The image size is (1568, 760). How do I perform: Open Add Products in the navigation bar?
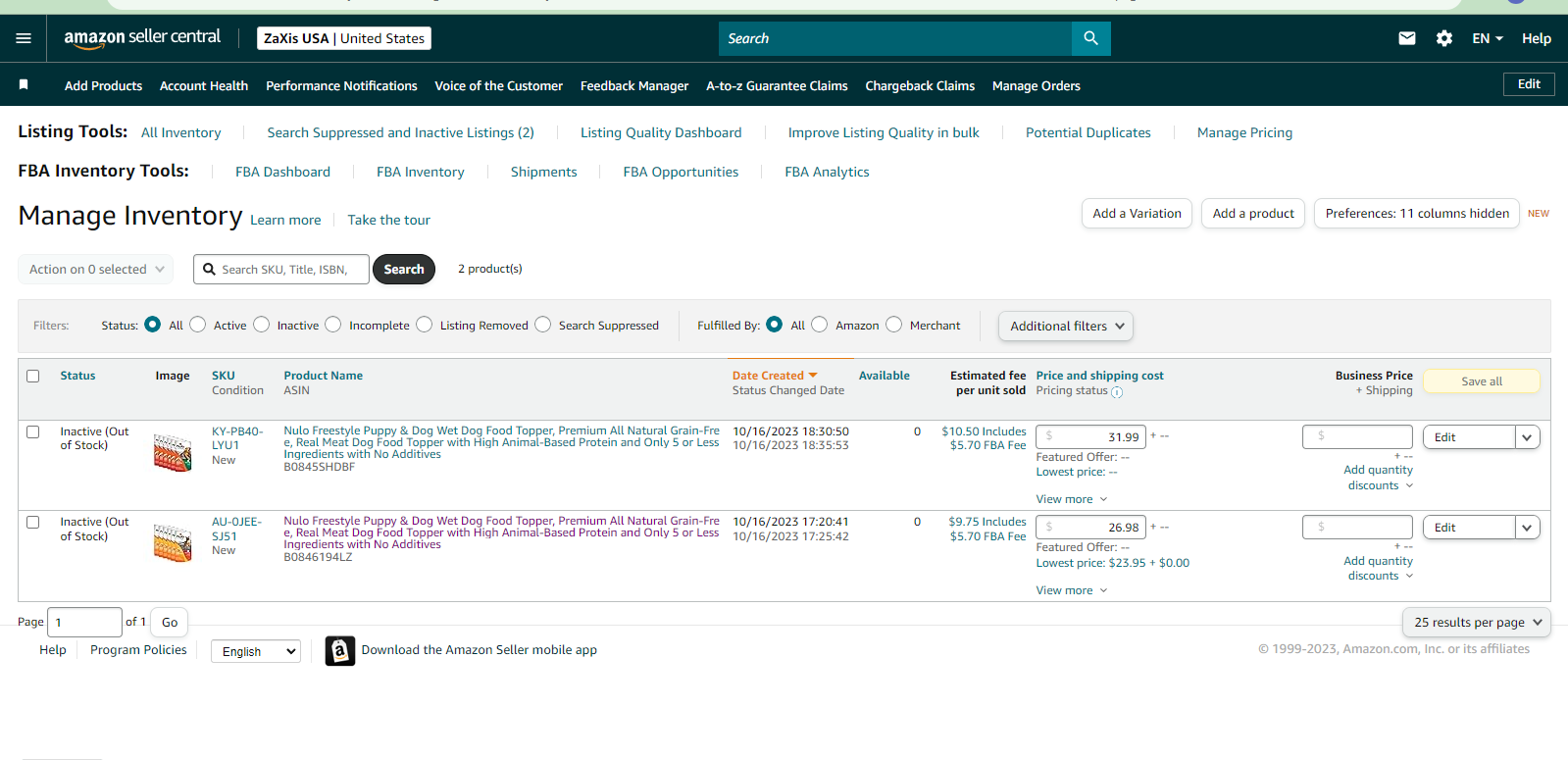click(x=103, y=86)
